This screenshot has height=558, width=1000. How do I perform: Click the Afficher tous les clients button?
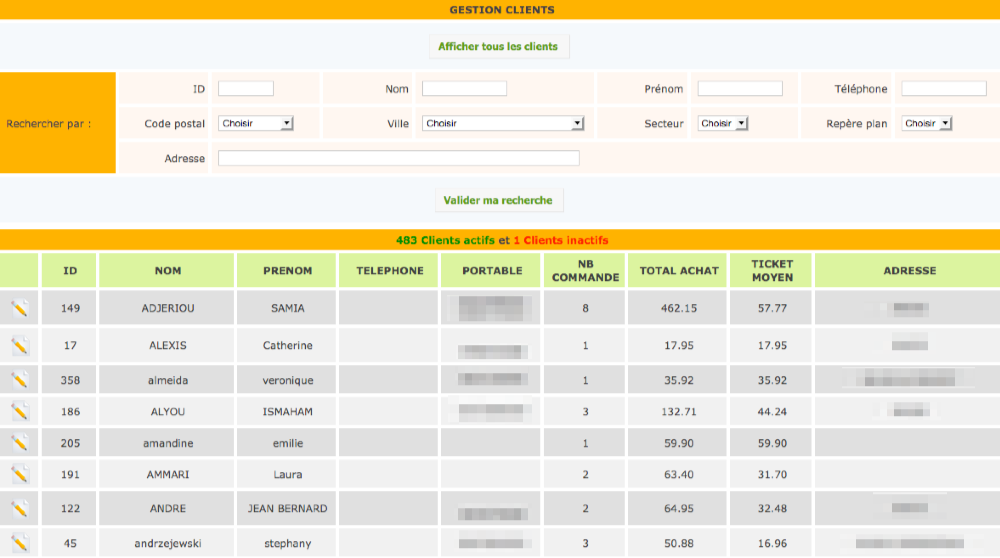point(498,47)
